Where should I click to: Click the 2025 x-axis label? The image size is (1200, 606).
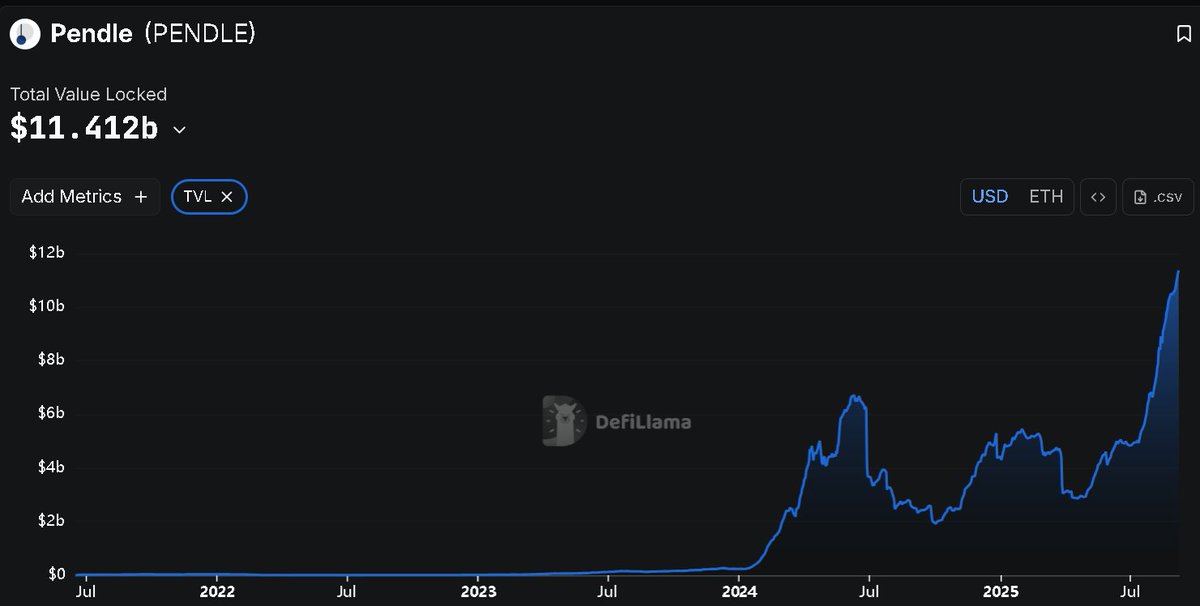point(1001,591)
